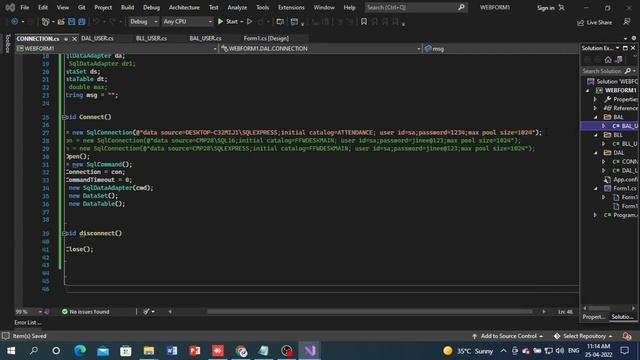Click the Open File folder icon
640x360 pixels.
click(61, 22)
